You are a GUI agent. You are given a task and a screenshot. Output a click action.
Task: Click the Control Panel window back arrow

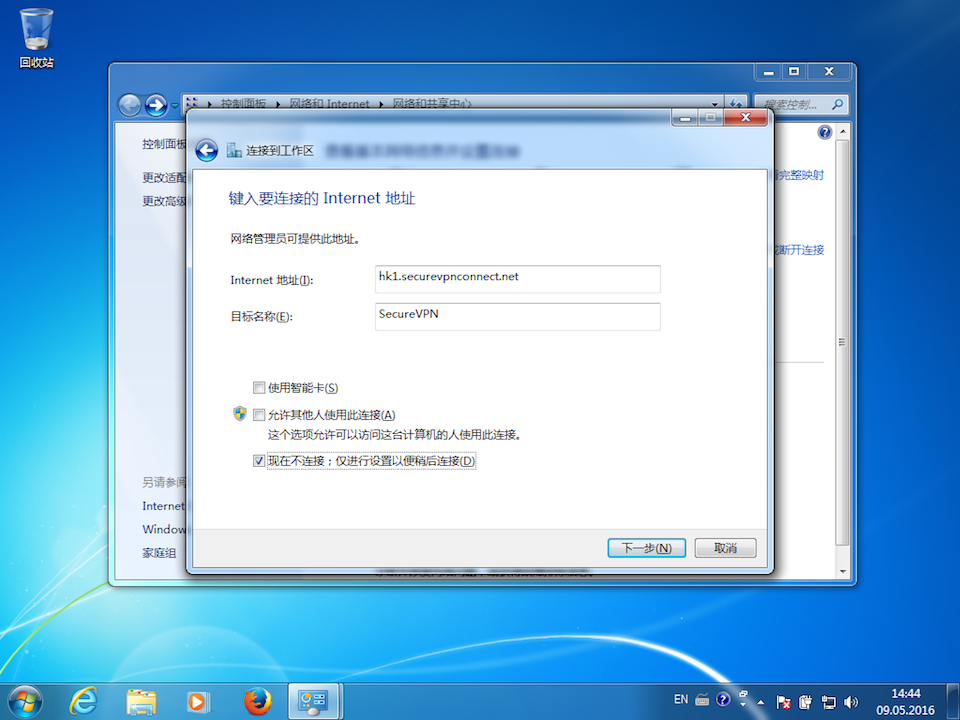tap(129, 105)
